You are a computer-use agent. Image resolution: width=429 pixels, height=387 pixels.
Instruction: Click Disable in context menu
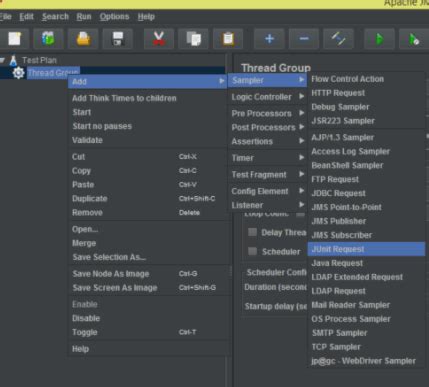pyautogui.click(x=148, y=318)
